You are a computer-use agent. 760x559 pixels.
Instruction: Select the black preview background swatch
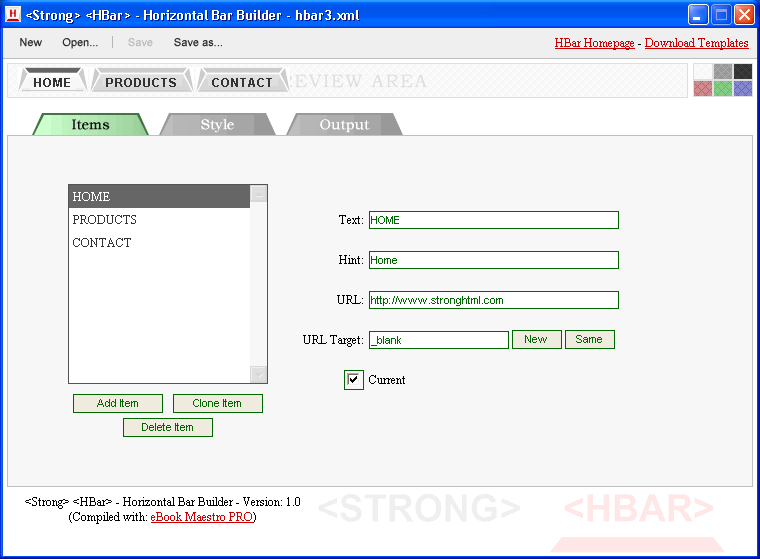click(743, 72)
